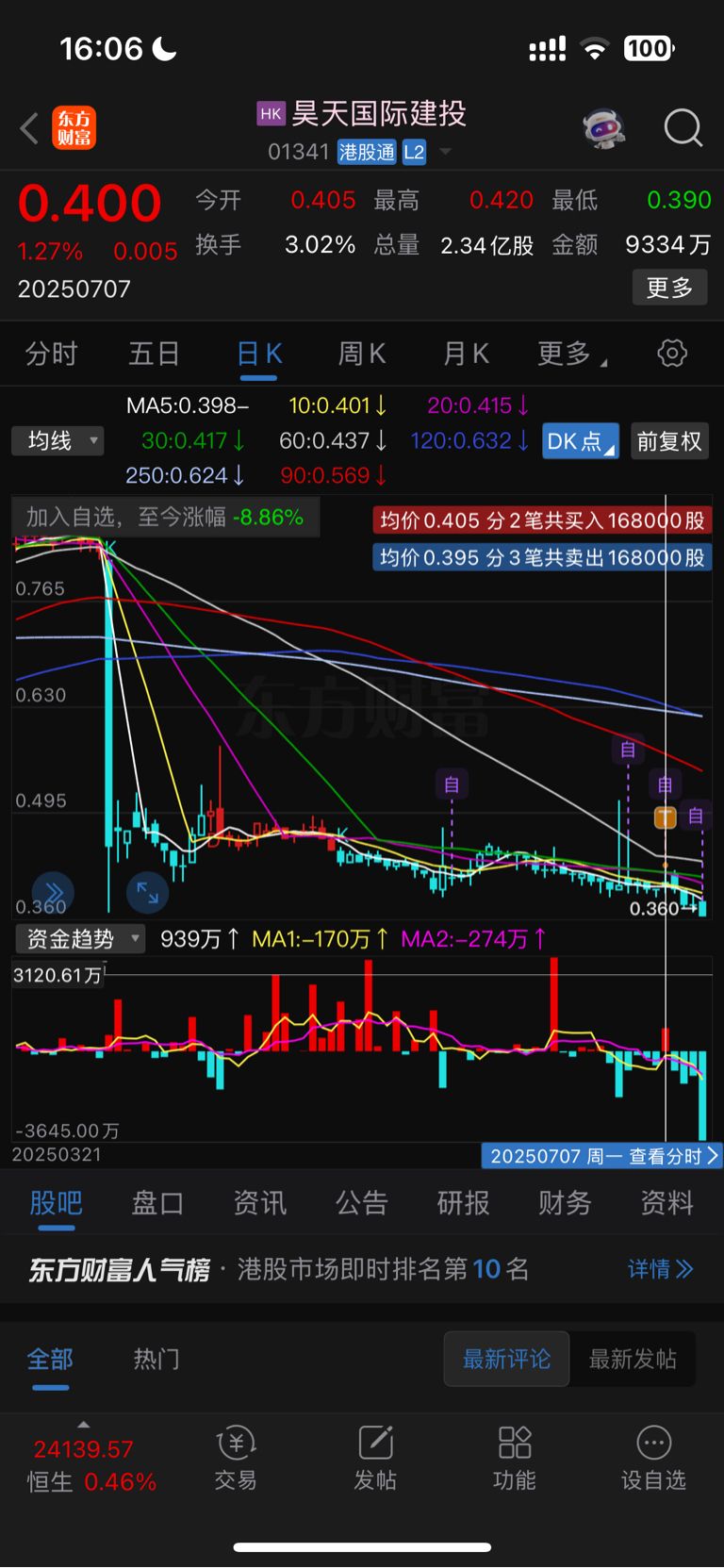The height and width of the screenshot is (1568, 724).
Task: Tap the 0.360 low price label on chart
Action: [654, 909]
